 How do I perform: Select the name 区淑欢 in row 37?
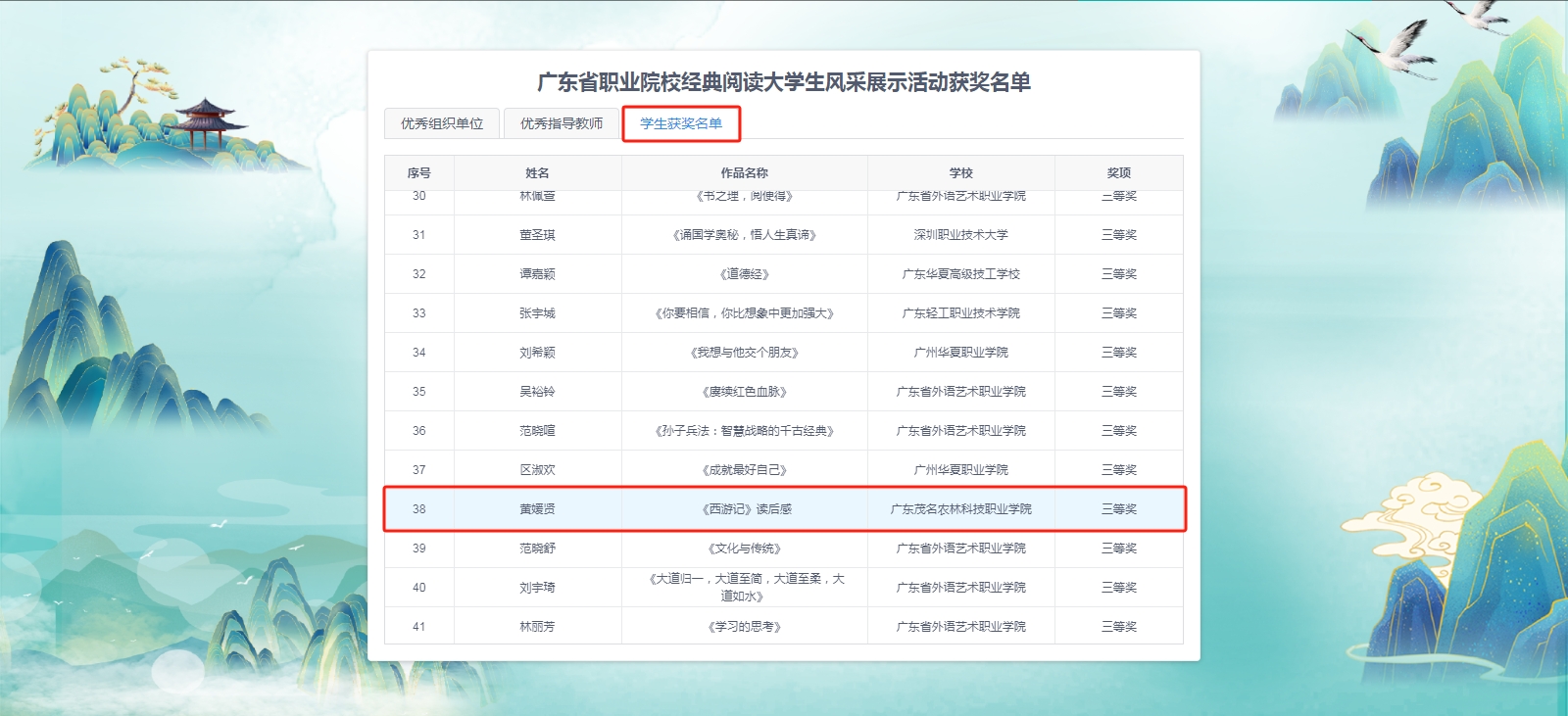click(538, 470)
